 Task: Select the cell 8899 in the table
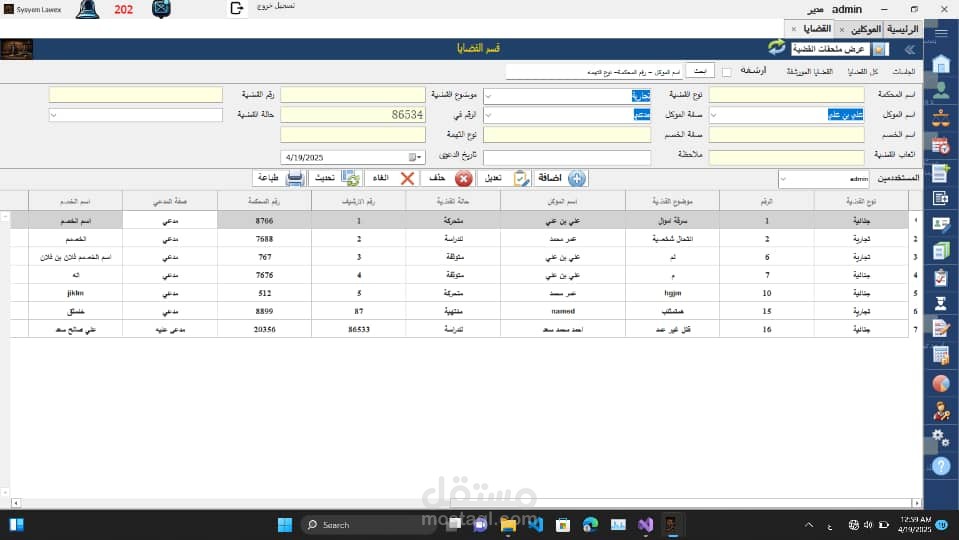click(264, 311)
